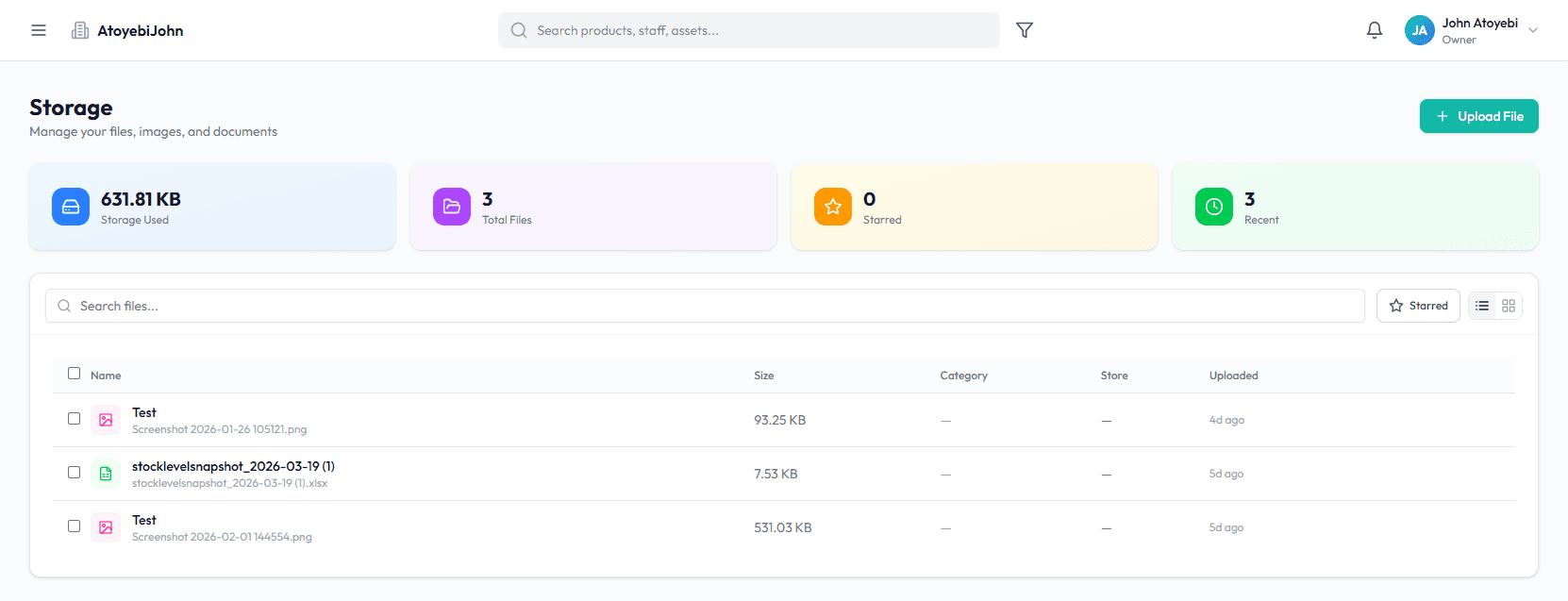Image resolution: width=1568 pixels, height=601 pixels.
Task: Open the hamburger navigation menu
Action: coord(39,30)
